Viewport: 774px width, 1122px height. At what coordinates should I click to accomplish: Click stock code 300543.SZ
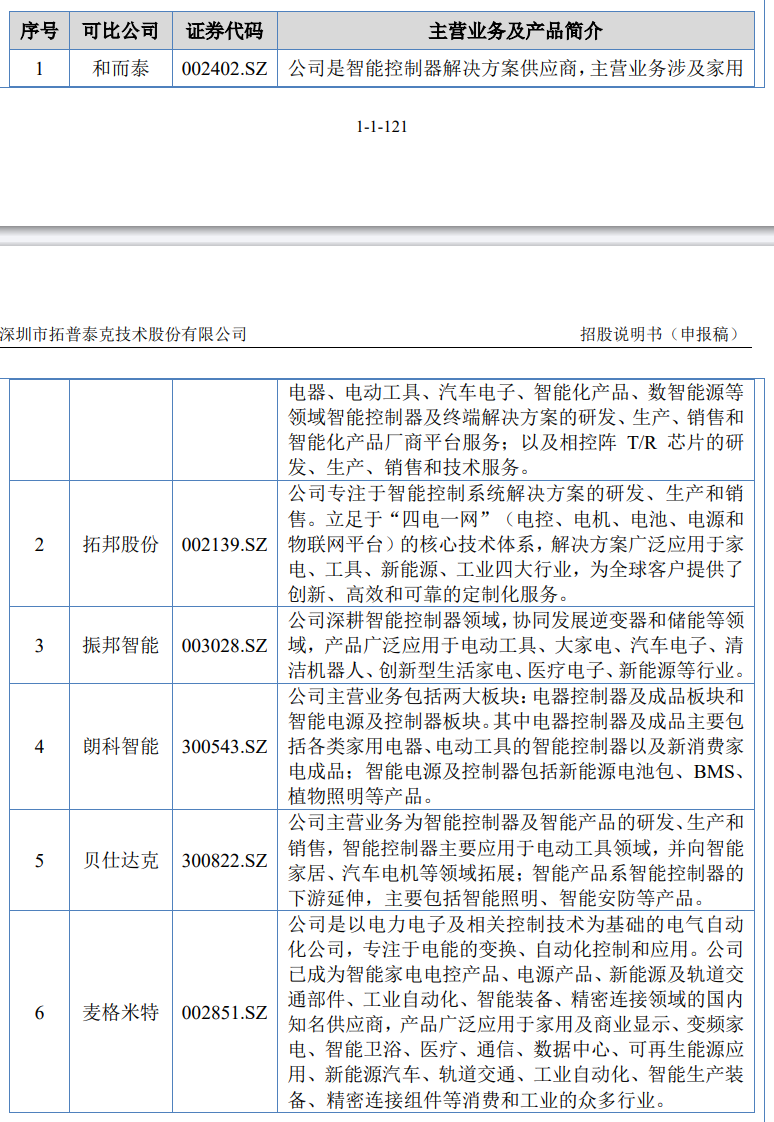tap(224, 747)
